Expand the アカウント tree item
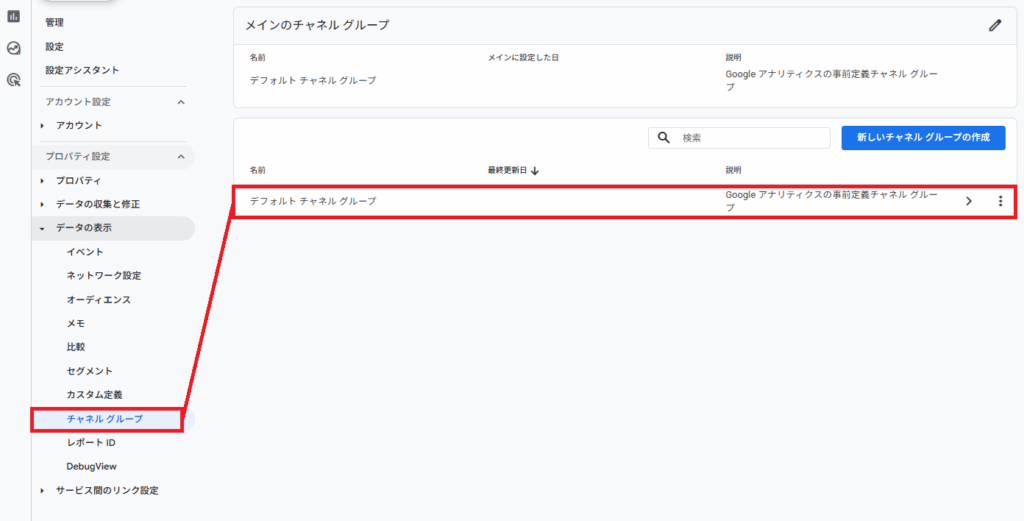1024x521 pixels. tap(42, 125)
